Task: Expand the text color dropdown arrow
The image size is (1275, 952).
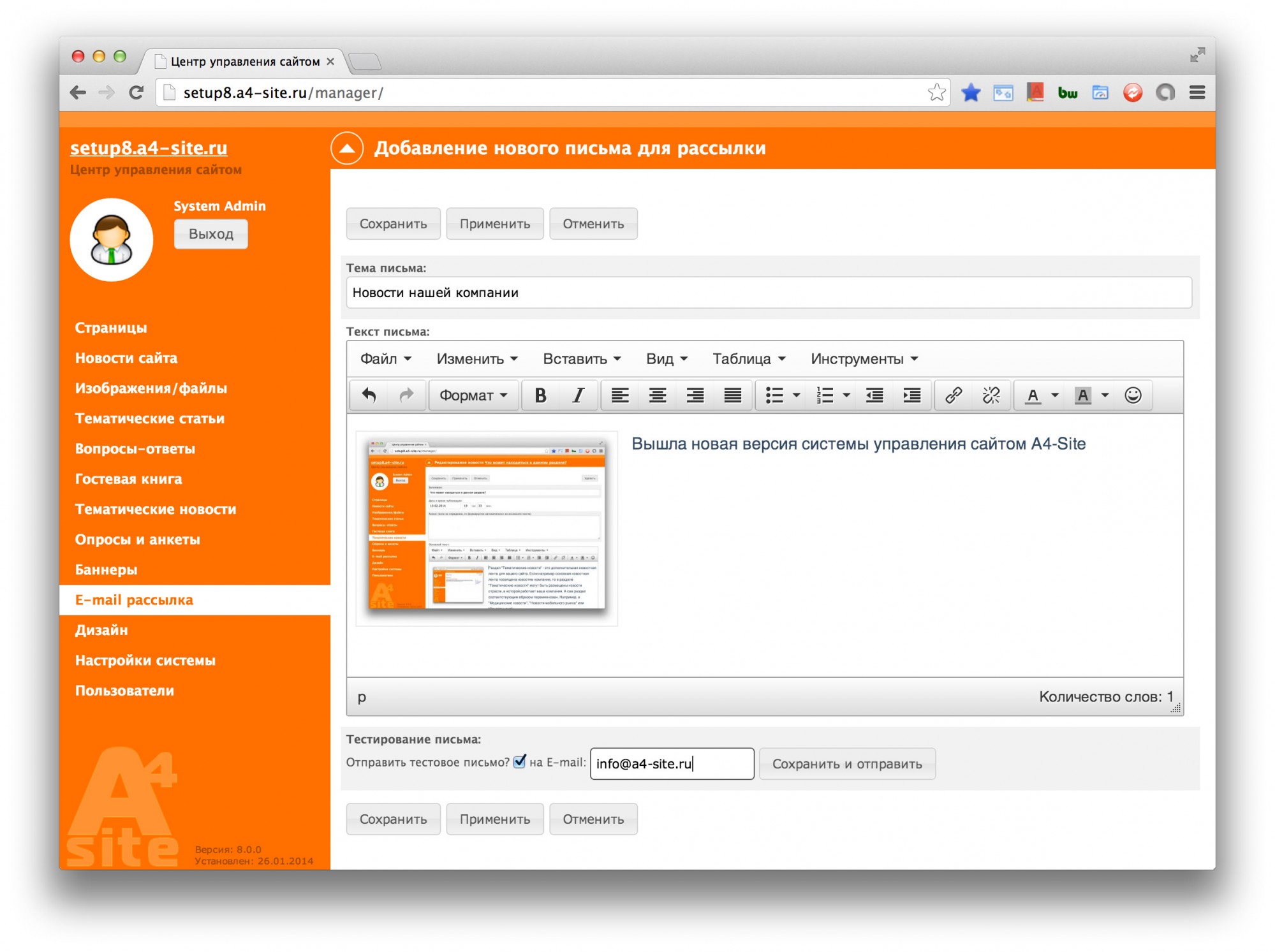Action: click(x=1055, y=395)
